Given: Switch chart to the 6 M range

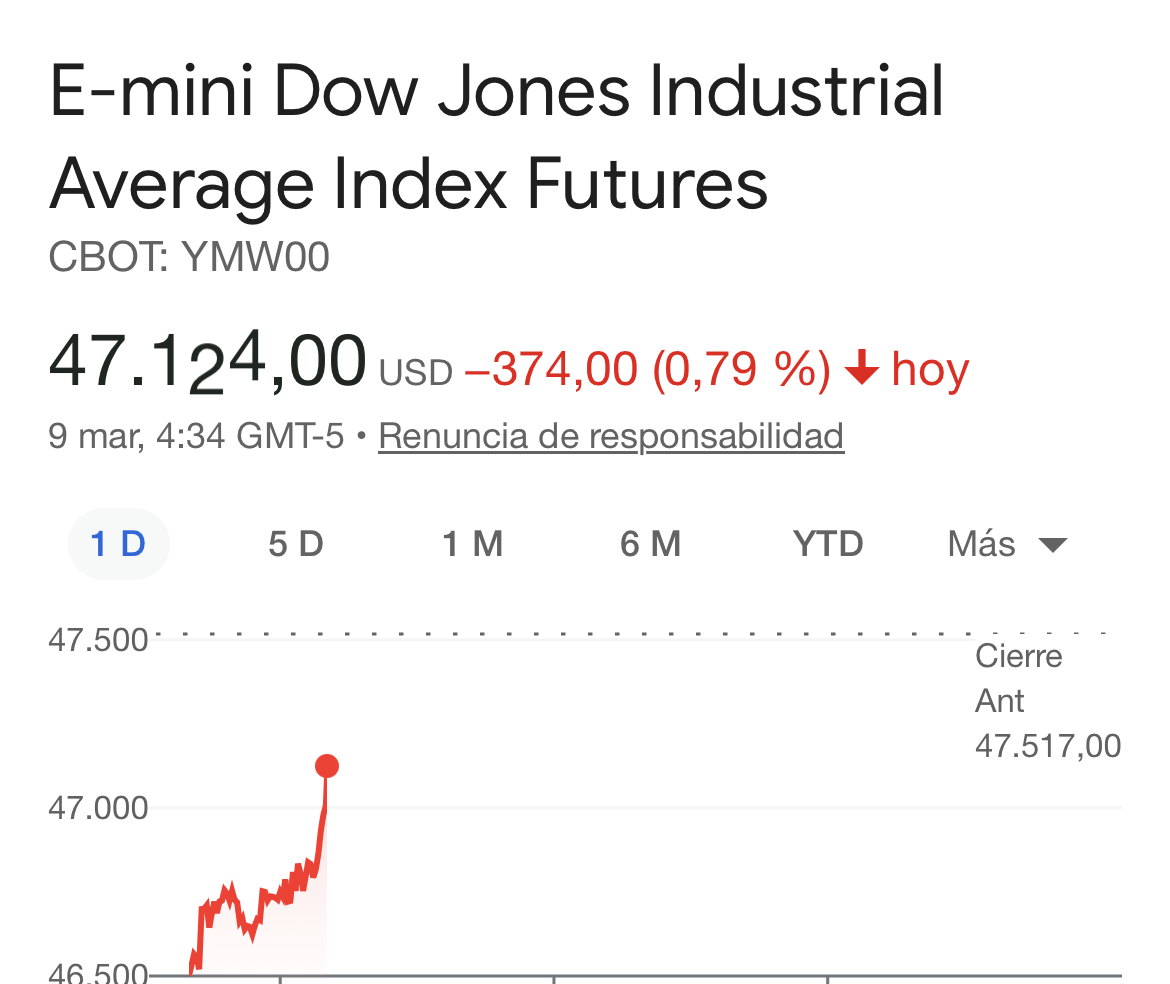Looking at the screenshot, I should point(650,544).
